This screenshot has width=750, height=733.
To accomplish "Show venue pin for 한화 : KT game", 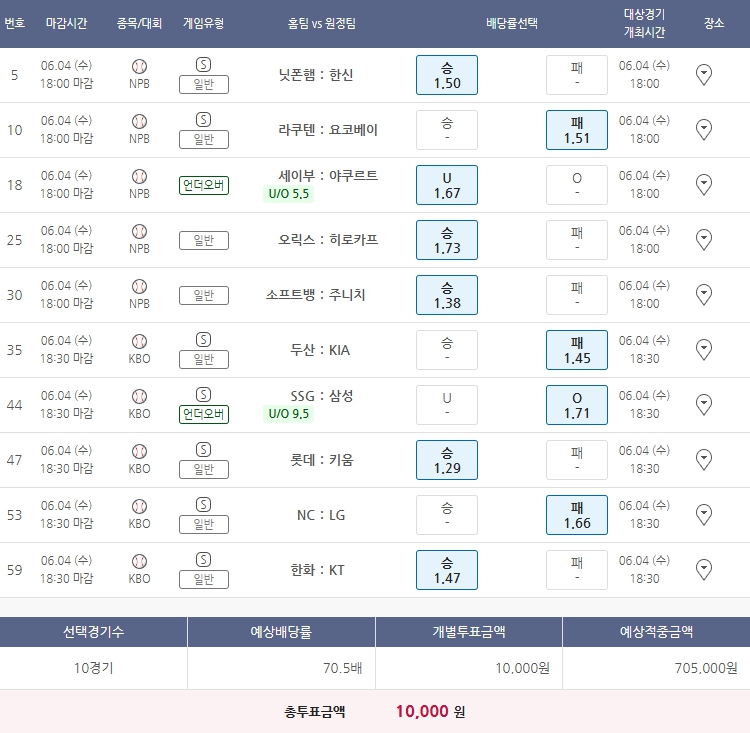I will coord(703,569).
